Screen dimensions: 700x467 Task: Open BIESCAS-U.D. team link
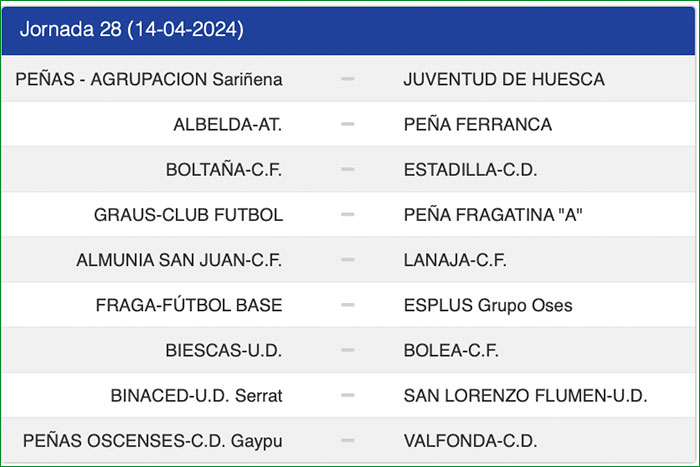224,350
